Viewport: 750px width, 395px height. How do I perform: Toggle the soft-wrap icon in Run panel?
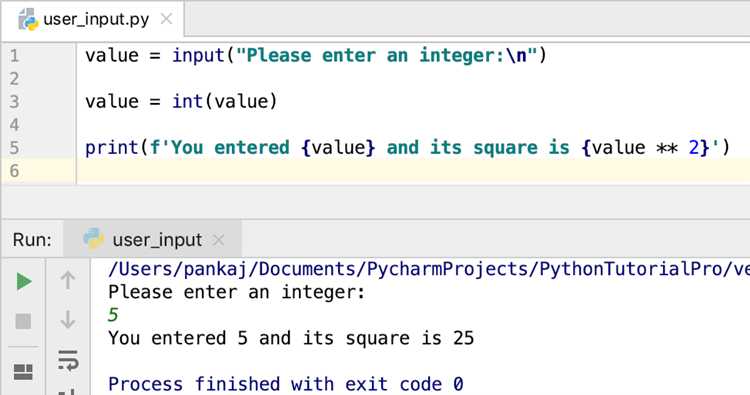coord(68,360)
